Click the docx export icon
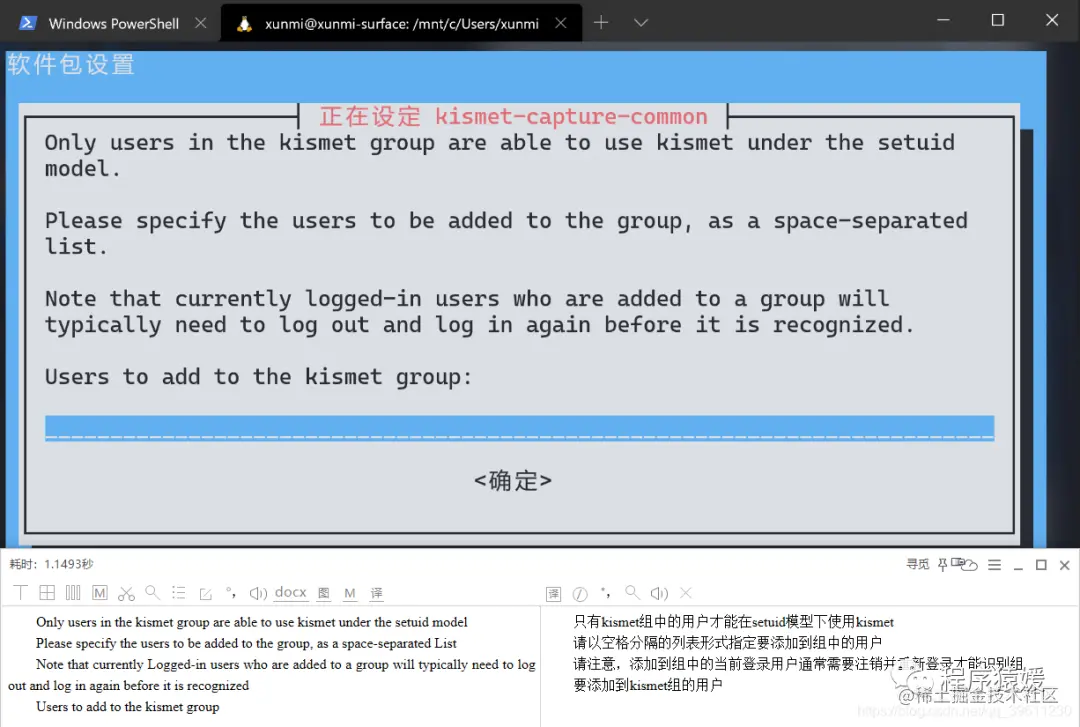1080x727 pixels. [x=290, y=592]
